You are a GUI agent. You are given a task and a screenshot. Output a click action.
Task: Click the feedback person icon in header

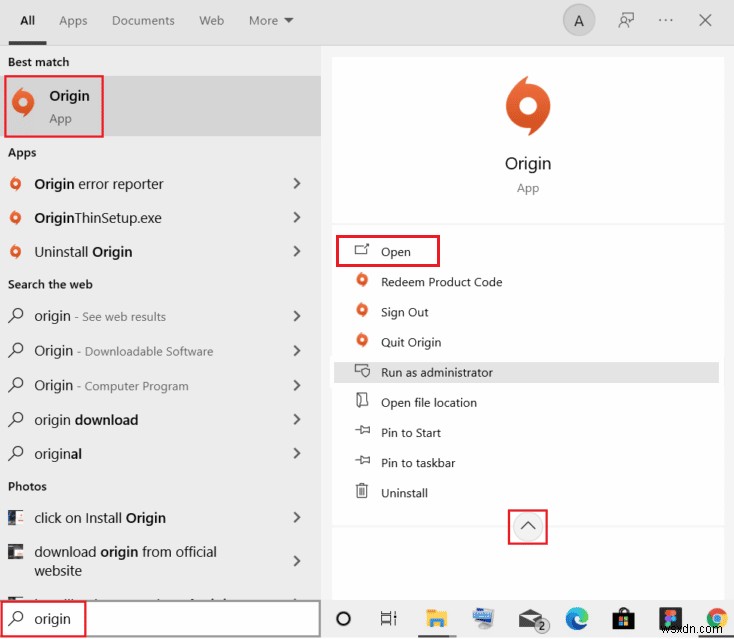[x=626, y=21]
